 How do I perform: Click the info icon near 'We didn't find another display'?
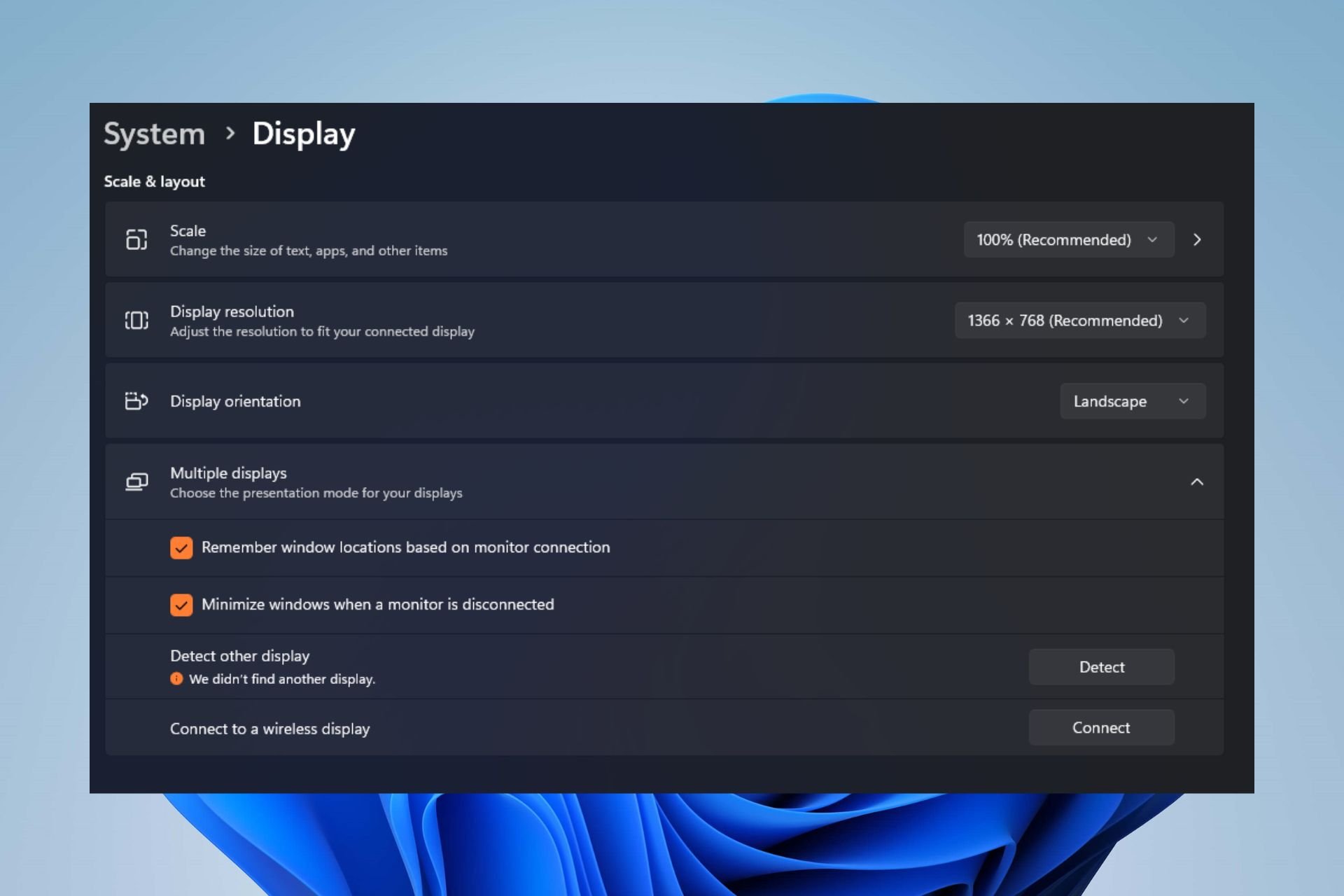click(176, 678)
